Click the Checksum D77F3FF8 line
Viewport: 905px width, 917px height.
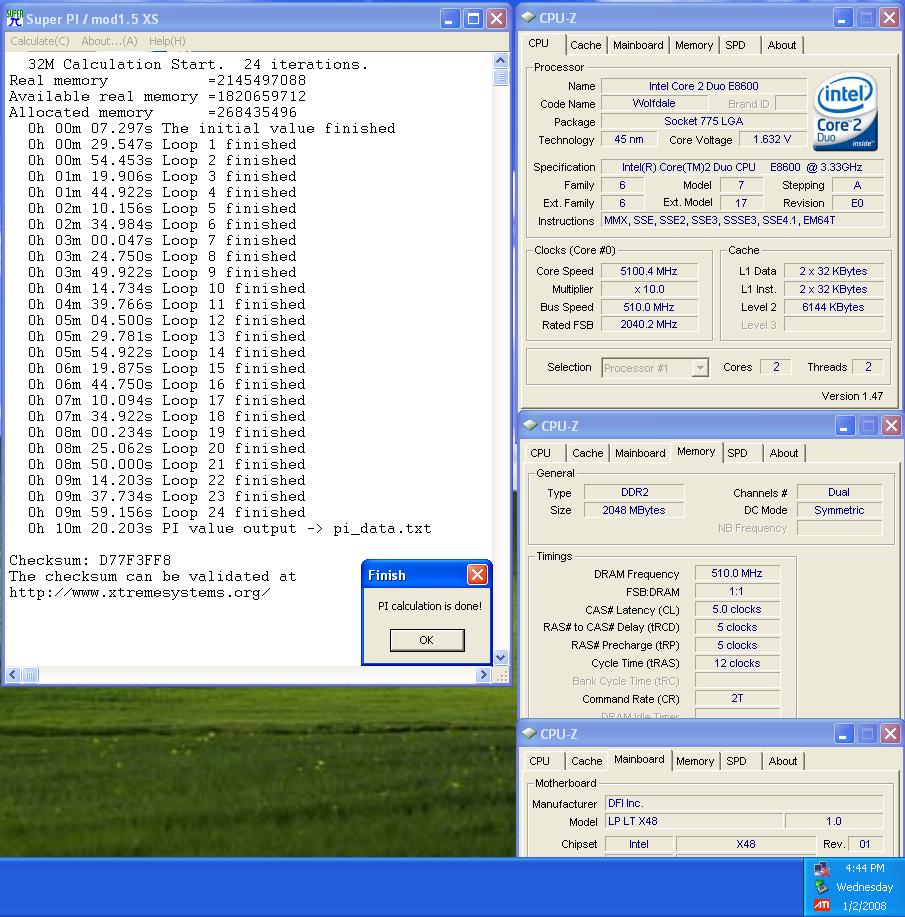(x=90, y=560)
